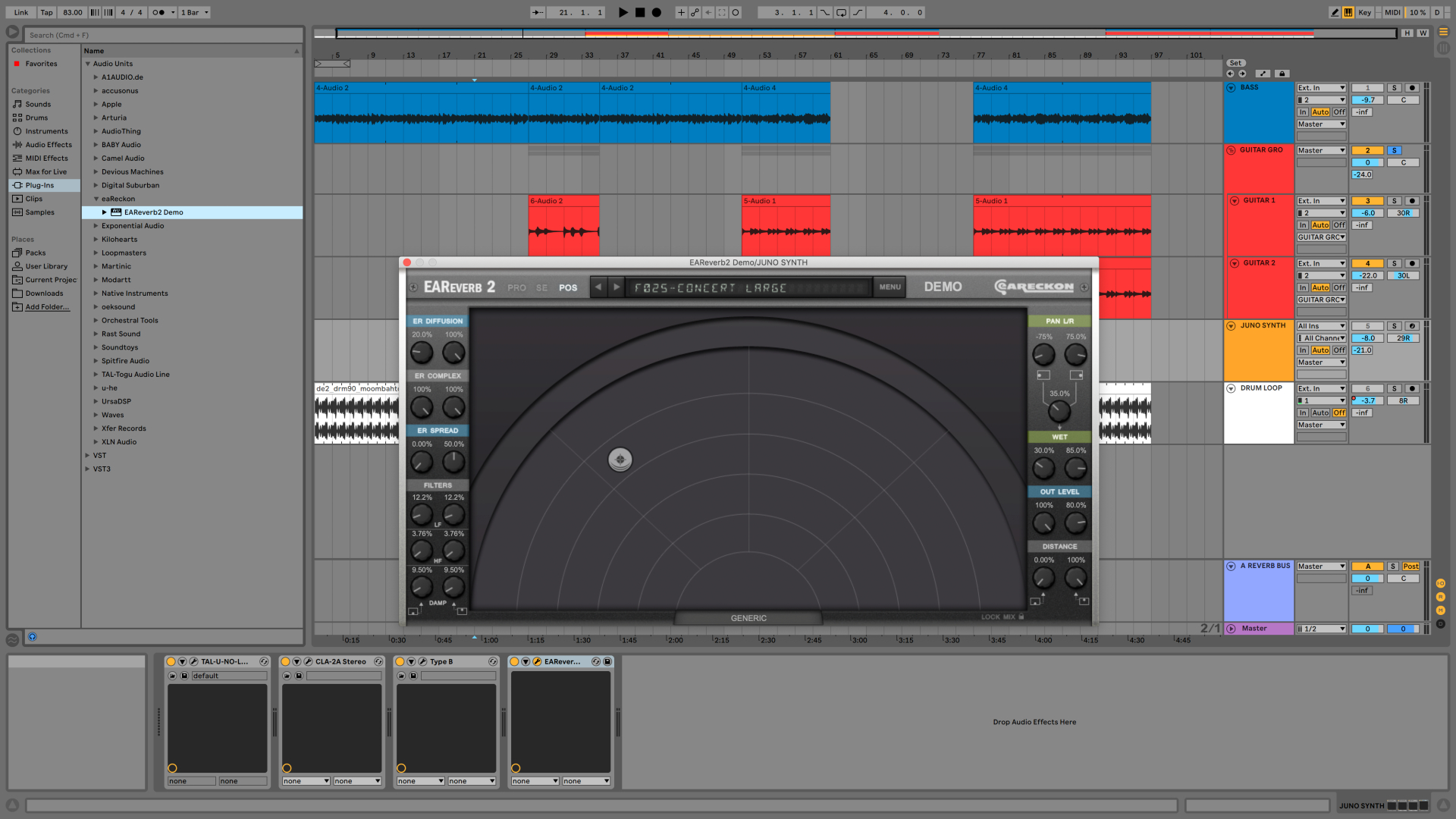Click the MENU button in EAReverb

890,287
